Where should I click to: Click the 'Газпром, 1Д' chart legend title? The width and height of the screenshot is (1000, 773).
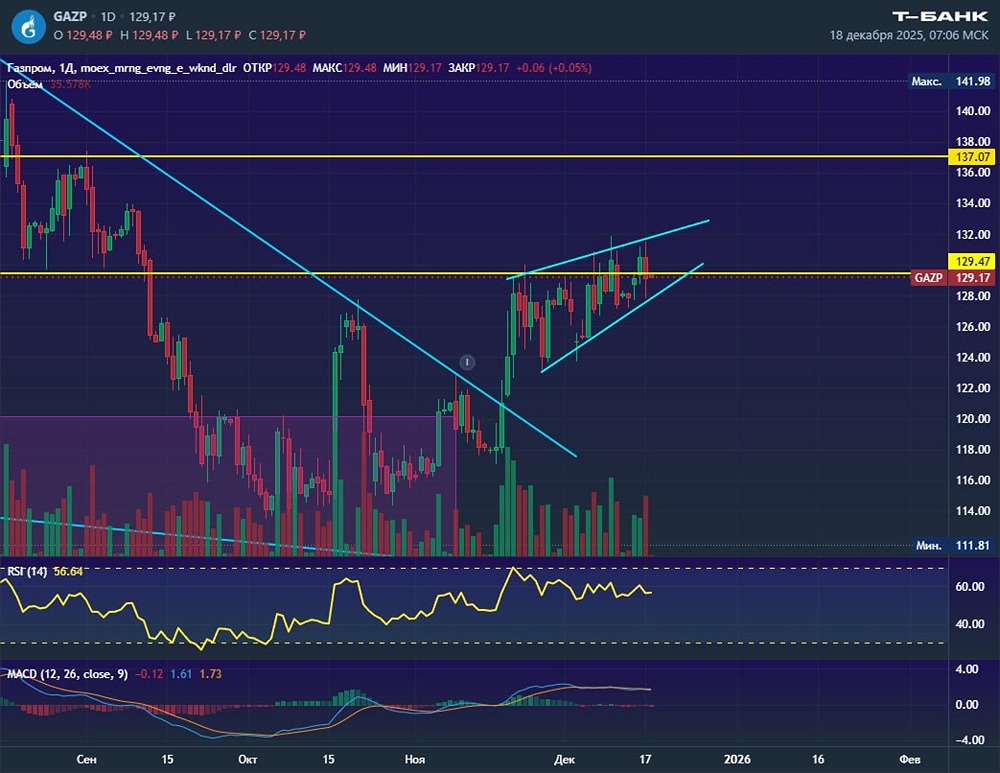40,68
